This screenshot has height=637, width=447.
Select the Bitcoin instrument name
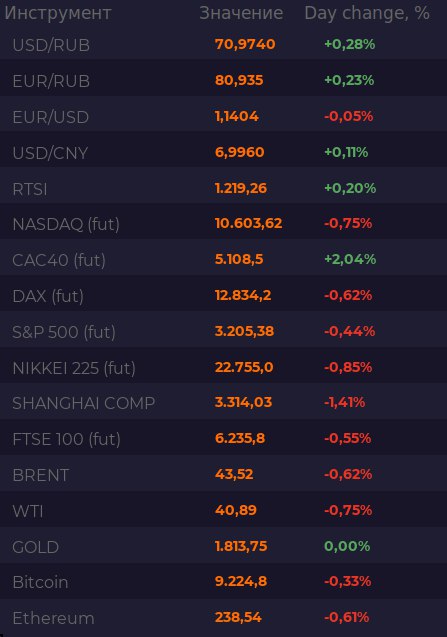(x=40, y=582)
